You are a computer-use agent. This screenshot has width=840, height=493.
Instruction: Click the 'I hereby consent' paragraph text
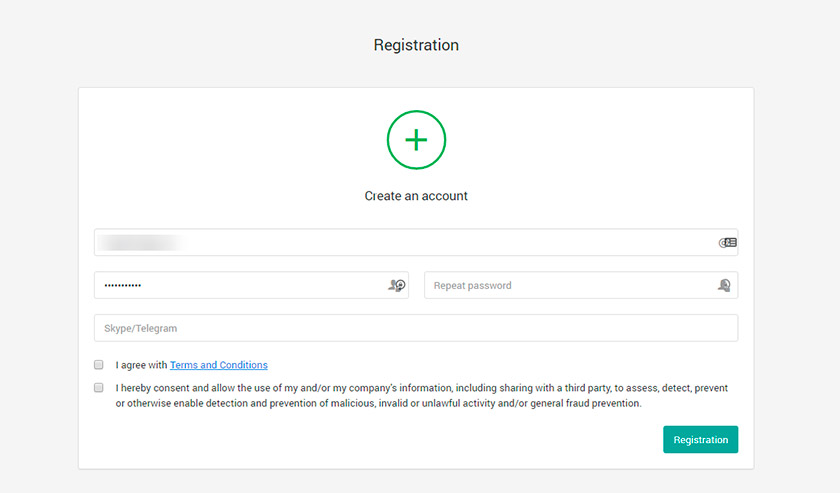(x=422, y=395)
